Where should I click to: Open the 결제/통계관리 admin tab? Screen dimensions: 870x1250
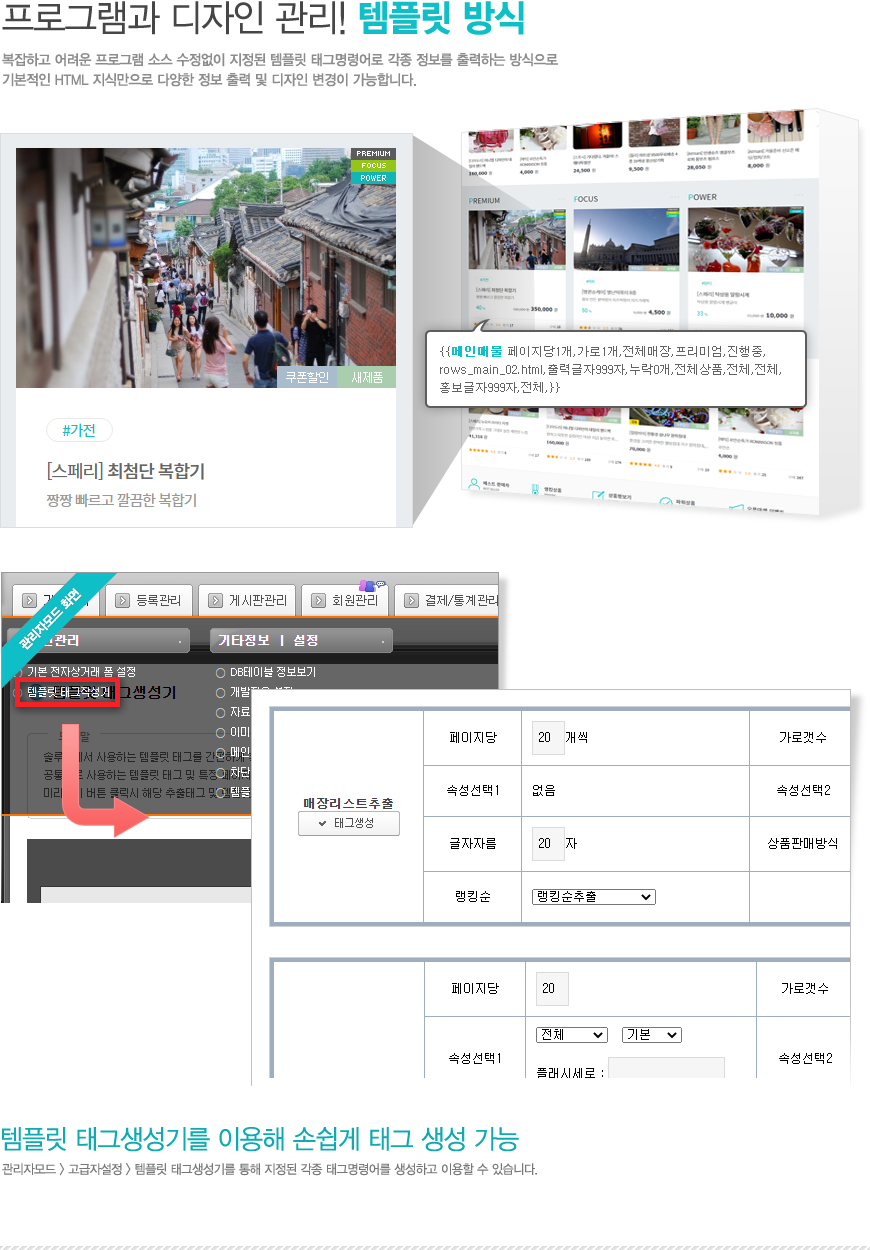tap(446, 600)
